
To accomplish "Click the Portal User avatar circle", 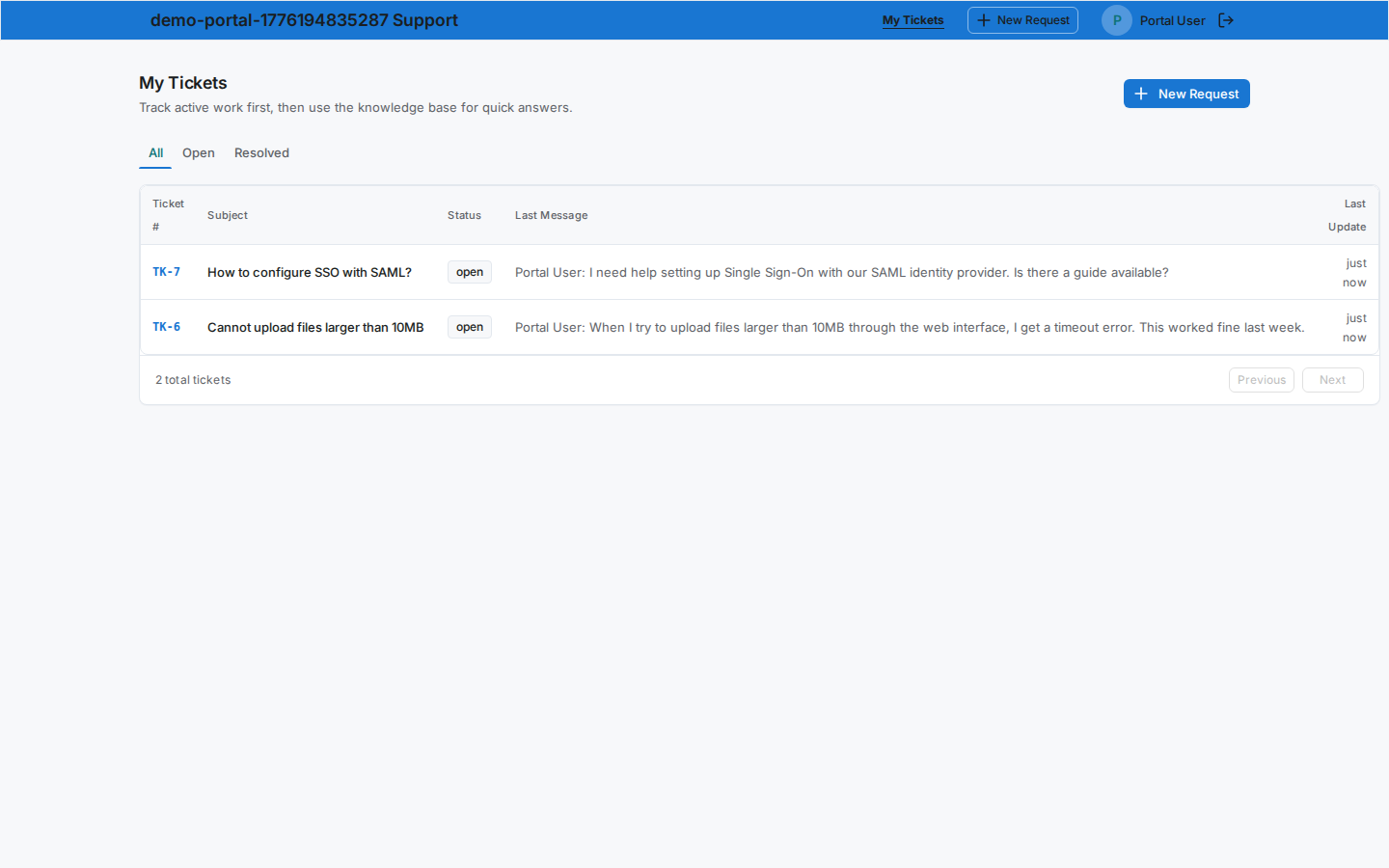I will click(x=1116, y=19).
